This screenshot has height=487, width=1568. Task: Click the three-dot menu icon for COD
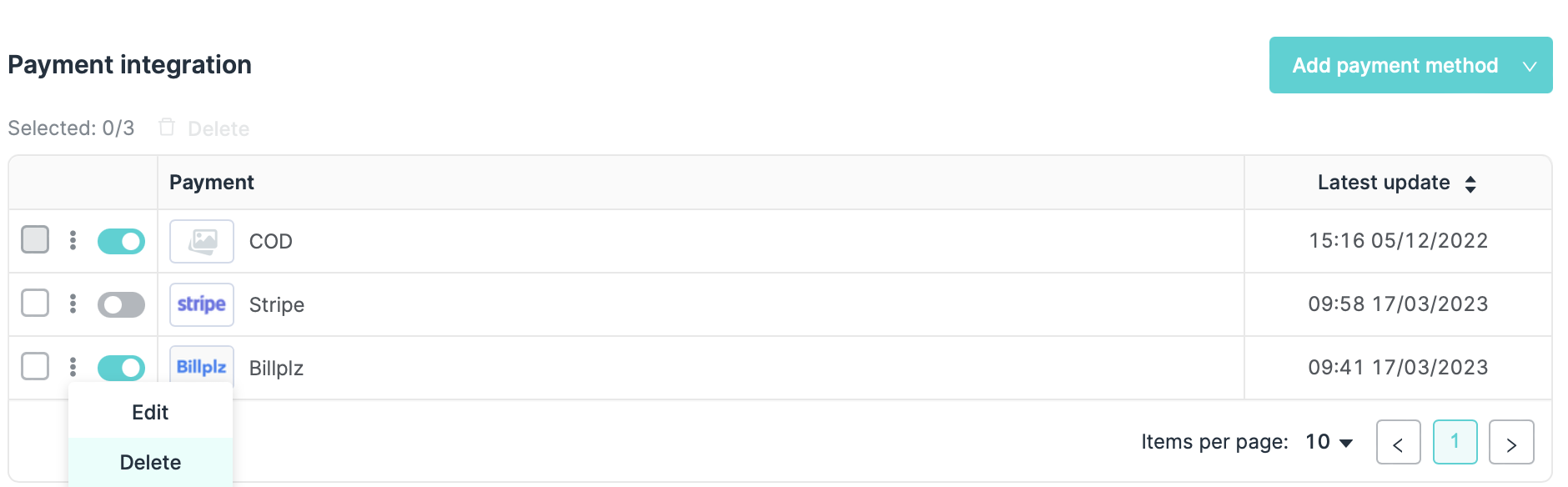(73, 240)
